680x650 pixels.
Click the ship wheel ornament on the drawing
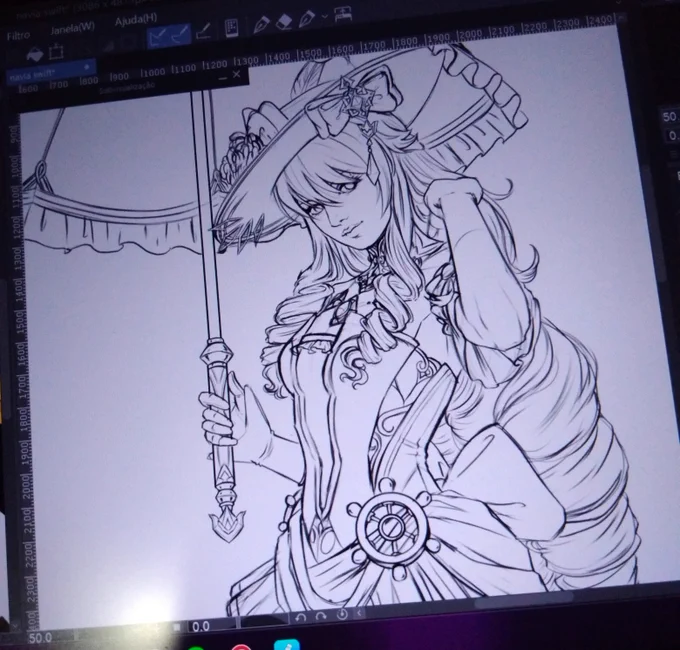pos(392,528)
